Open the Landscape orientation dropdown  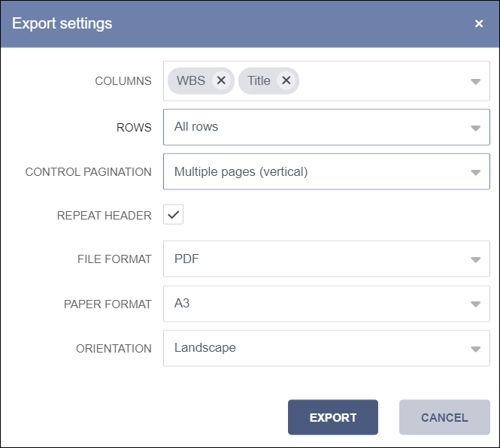(x=326, y=348)
